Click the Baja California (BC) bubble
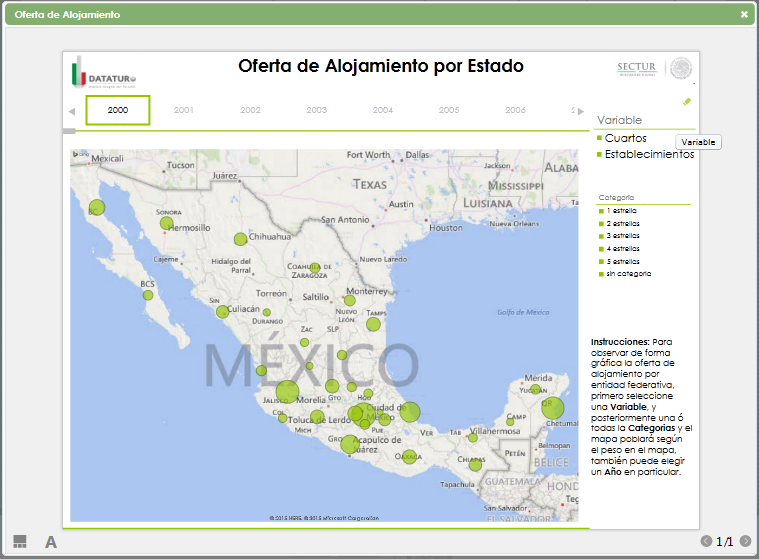This screenshot has width=759, height=559. [x=97, y=208]
